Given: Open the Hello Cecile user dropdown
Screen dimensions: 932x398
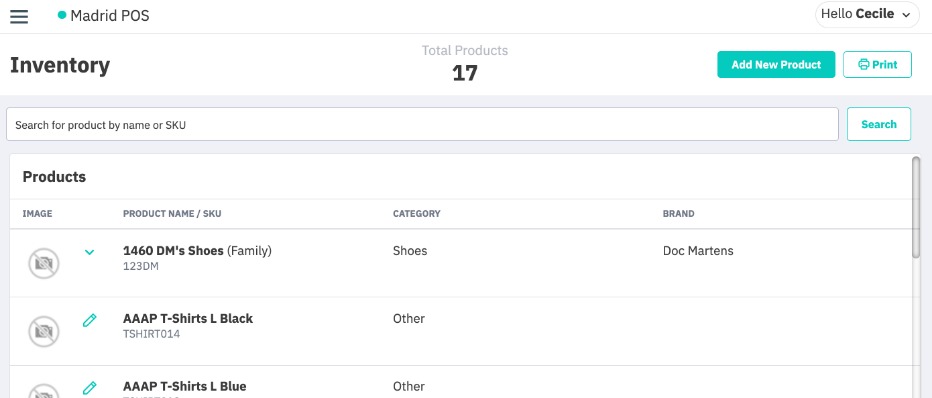Looking at the screenshot, I should pos(867,14).
